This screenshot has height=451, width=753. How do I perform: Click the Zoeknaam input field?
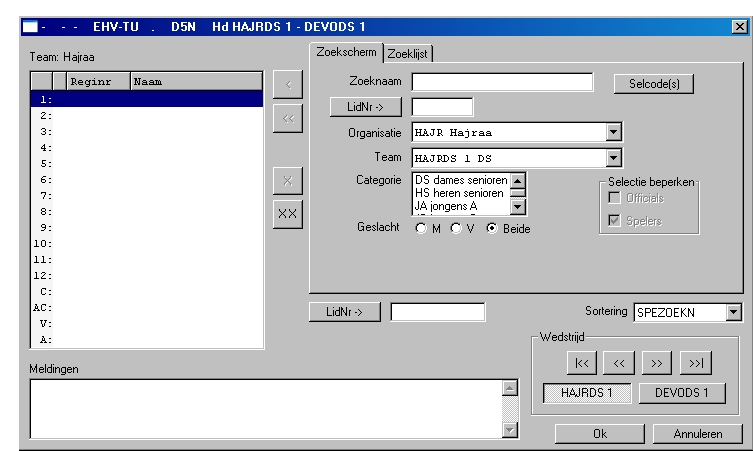click(x=502, y=82)
